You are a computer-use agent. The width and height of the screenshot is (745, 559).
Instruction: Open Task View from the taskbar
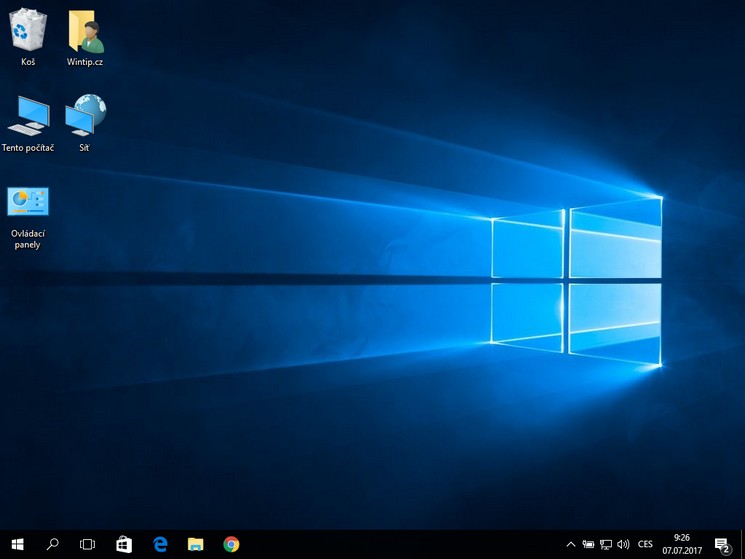[x=87, y=544]
